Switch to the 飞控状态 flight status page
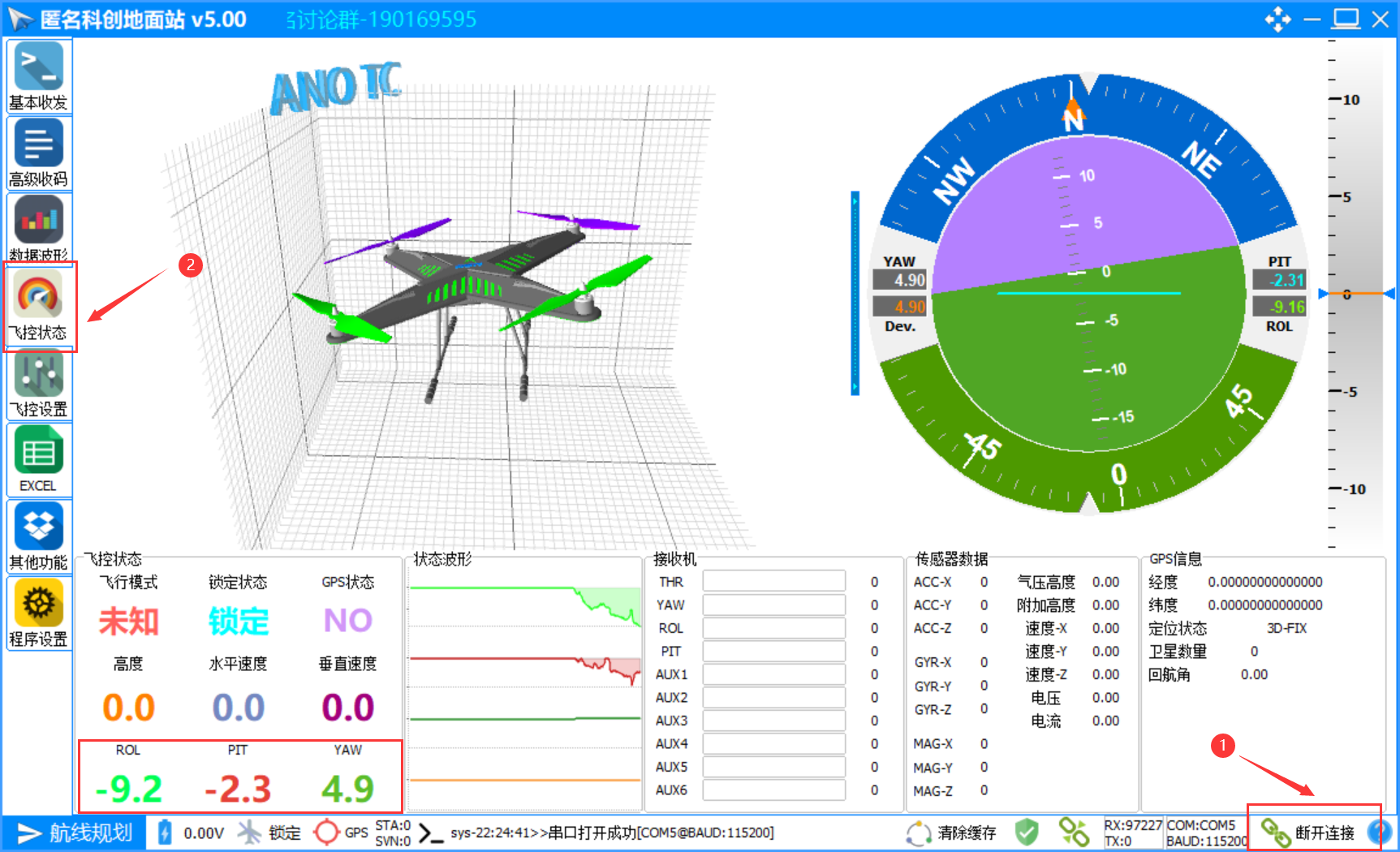1400x852 pixels. (x=38, y=307)
